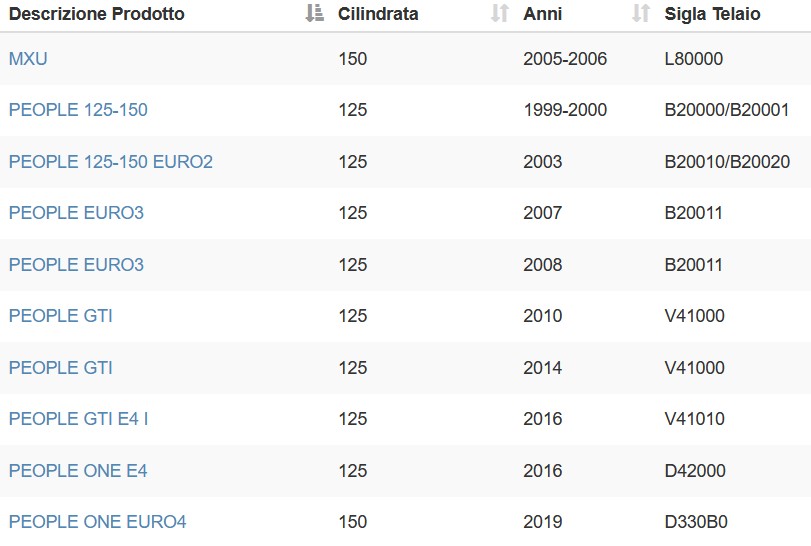Open the PEOPLE ONE E4 link
The height and width of the screenshot is (546, 811).
pyautogui.click(x=78, y=471)
